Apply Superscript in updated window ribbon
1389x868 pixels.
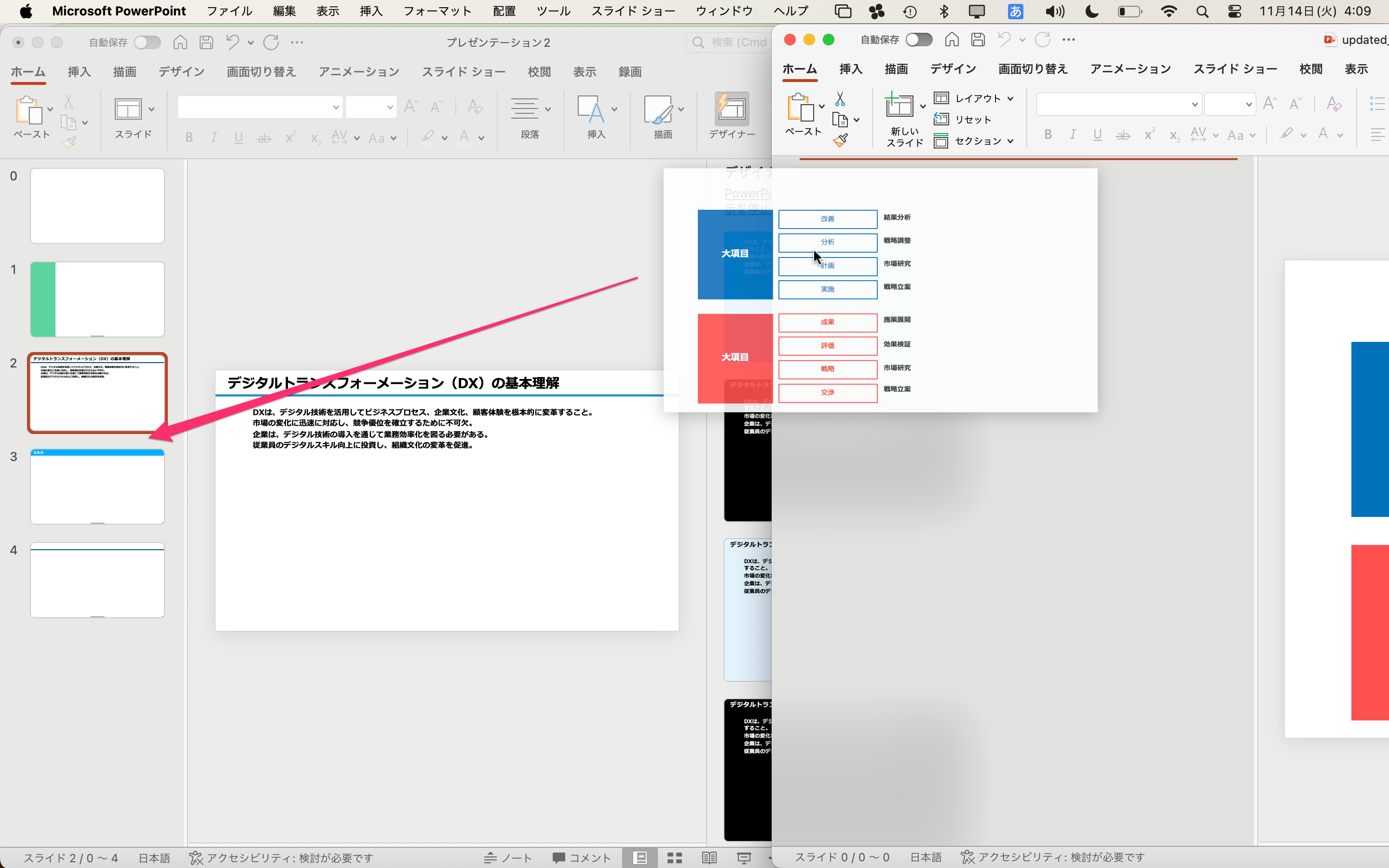pyautogui.click(x=1150, y=135)
